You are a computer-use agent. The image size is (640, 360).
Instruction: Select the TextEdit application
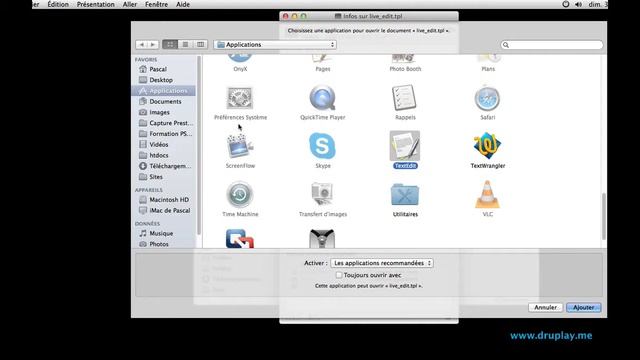click(404, 146)
